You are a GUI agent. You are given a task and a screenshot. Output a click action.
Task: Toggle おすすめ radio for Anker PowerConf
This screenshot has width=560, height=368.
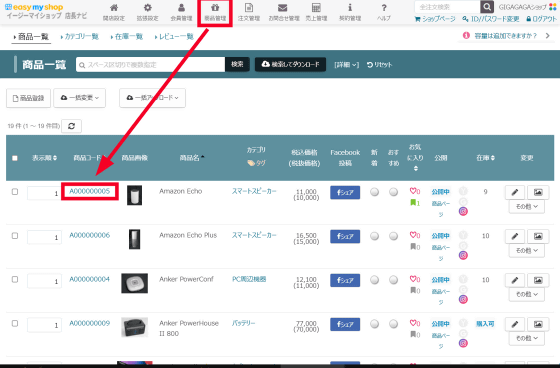tap(393, 280)
